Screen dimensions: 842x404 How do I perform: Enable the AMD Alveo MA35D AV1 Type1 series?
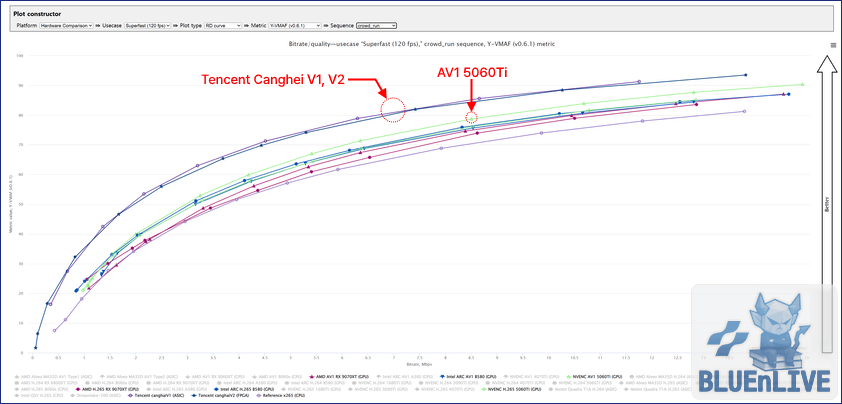[x=51, y=377]
